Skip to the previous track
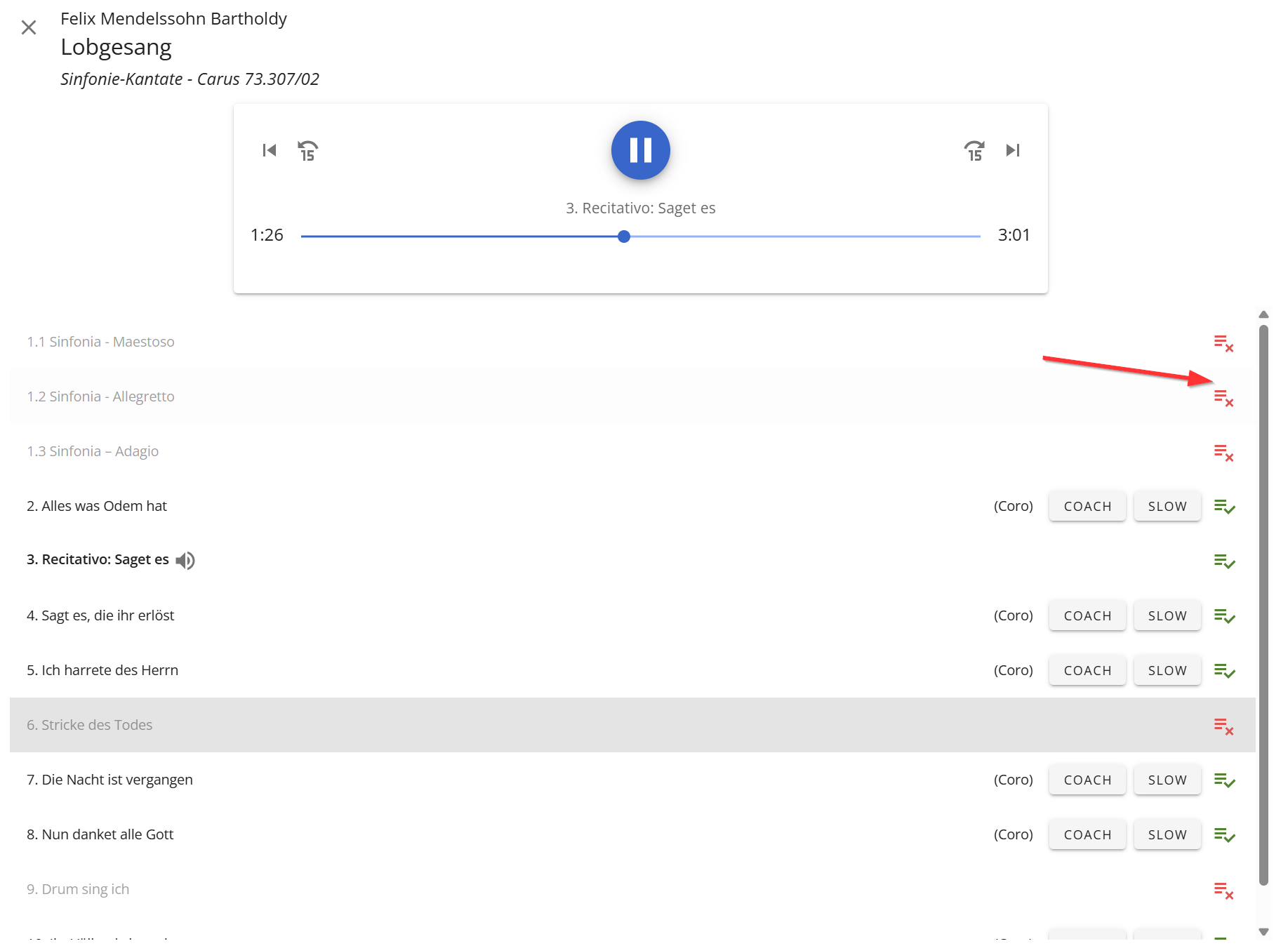Image resolution: width=1288 pixels, height=946 pixels. [x=270, y=150]
